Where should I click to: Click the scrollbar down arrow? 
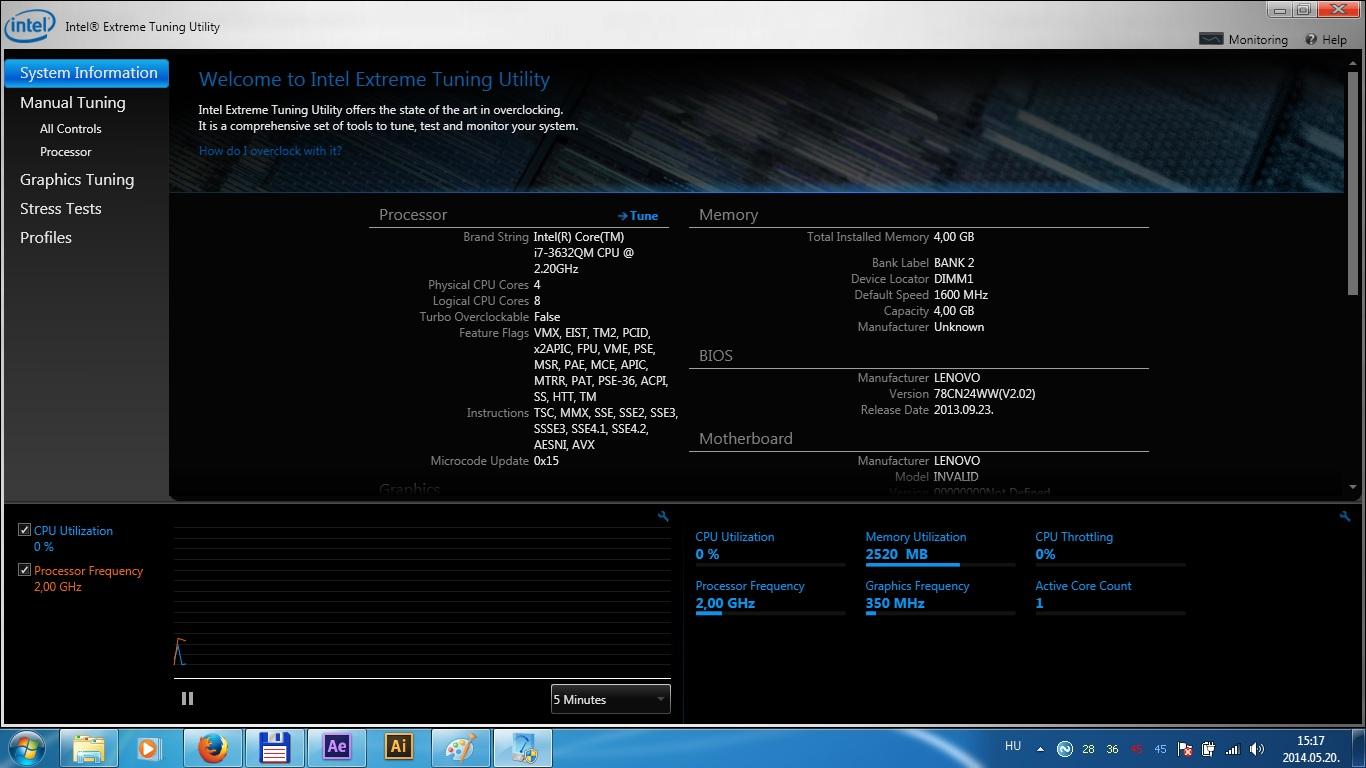(x=1353, y=487)
